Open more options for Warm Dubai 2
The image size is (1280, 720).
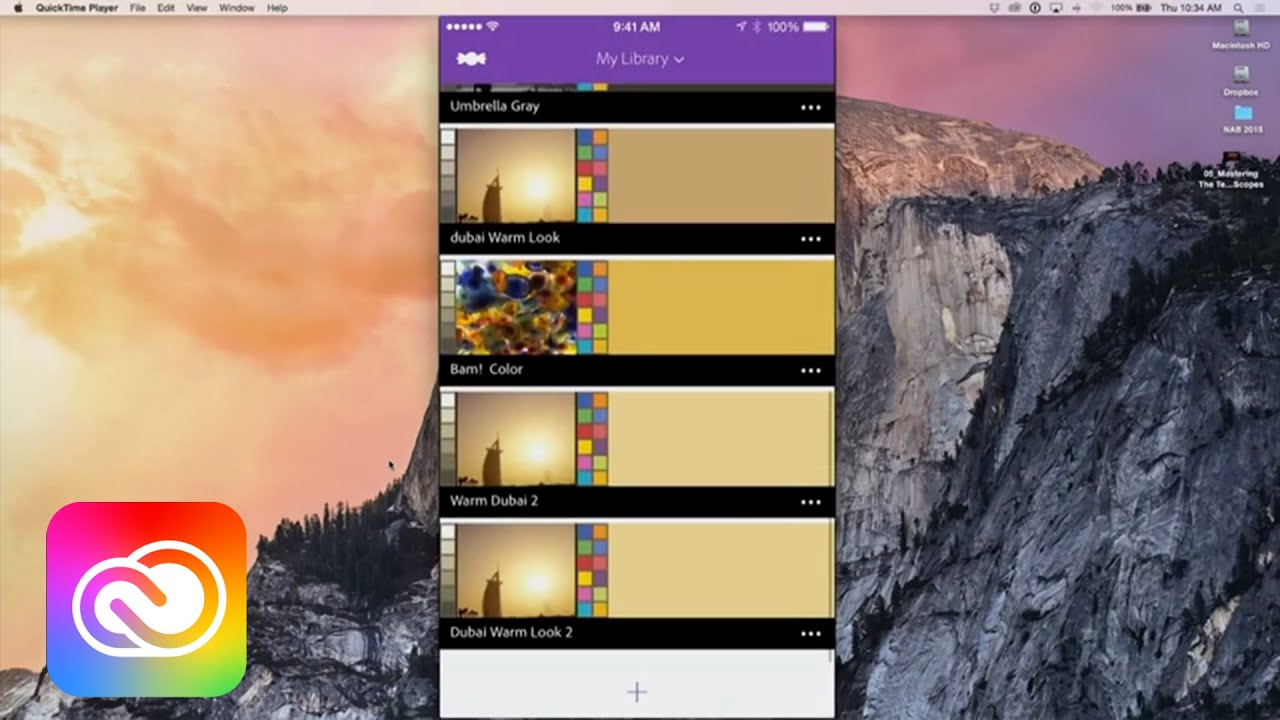811,502
